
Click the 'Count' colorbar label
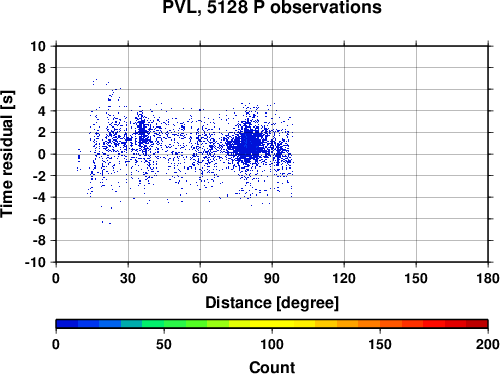[x=272, y=367]
